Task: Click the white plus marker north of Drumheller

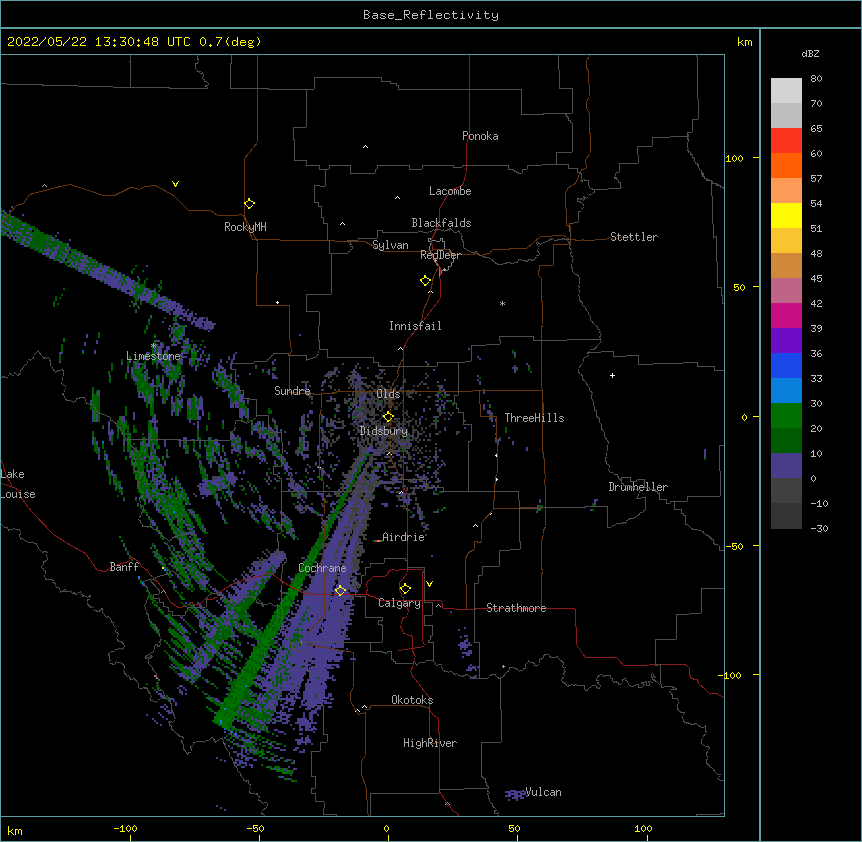Action: click(x=612, y=375)
